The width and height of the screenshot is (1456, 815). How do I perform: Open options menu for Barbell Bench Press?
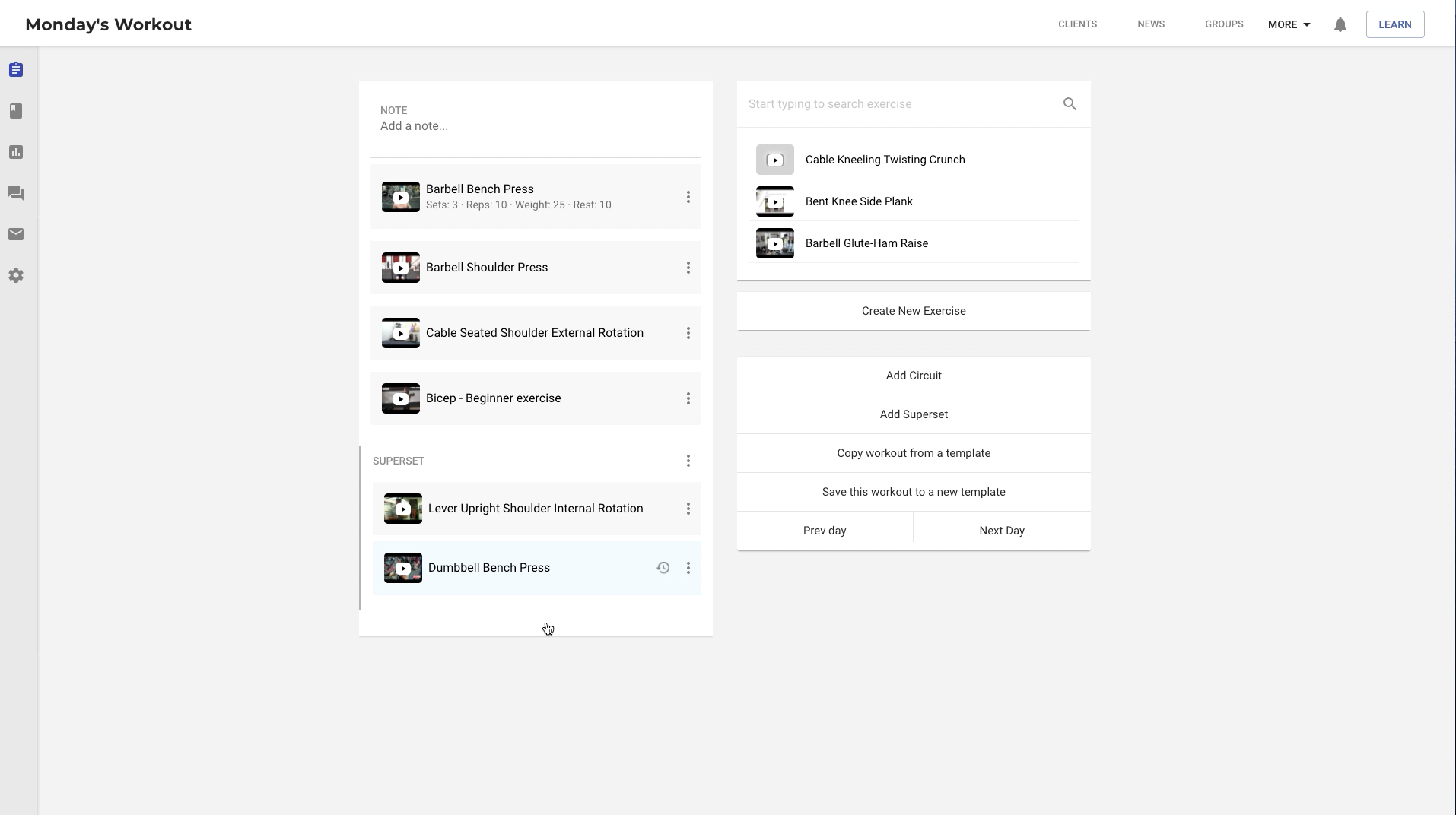[688, 198]
